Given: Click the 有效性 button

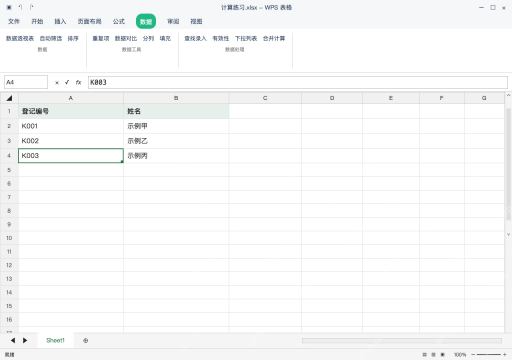Looking at the screenshot, I should coord(221,39).
